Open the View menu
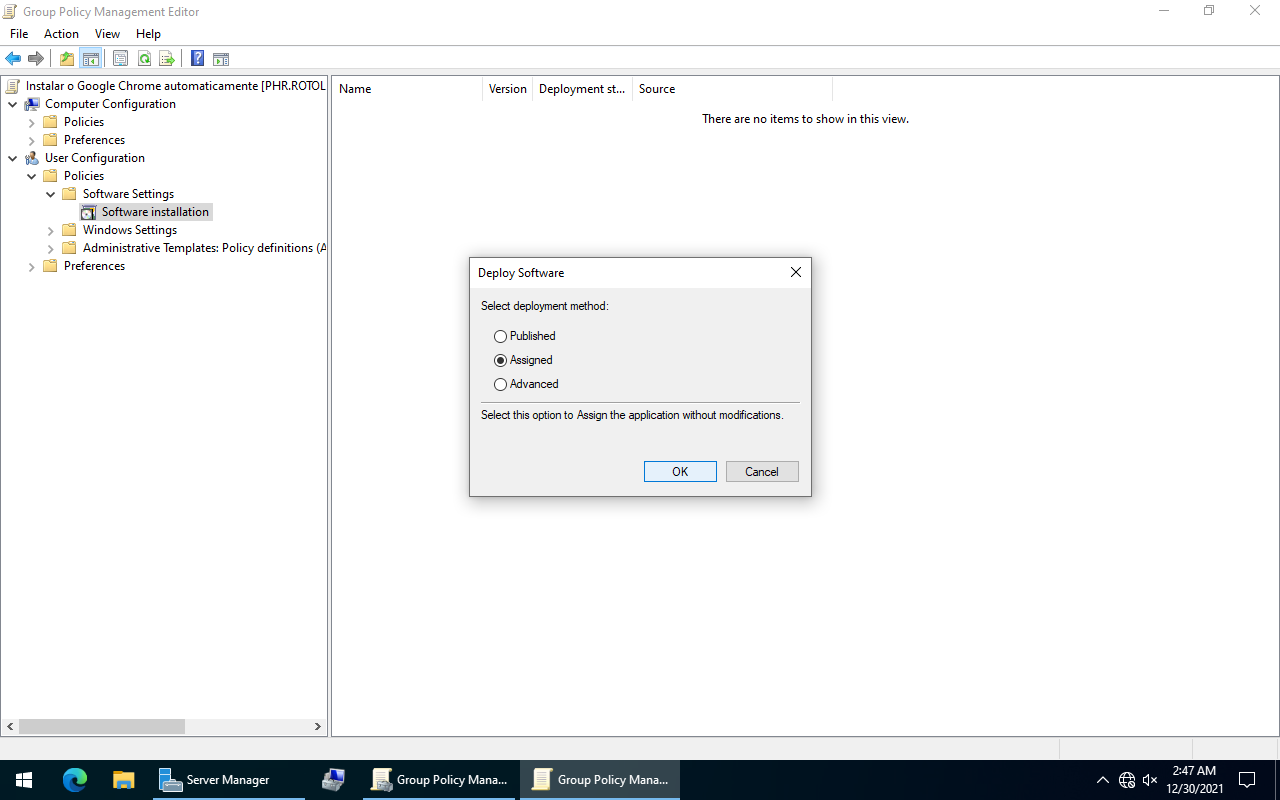Viewport: 1280px width, 800px height. (x=107, y=34)
